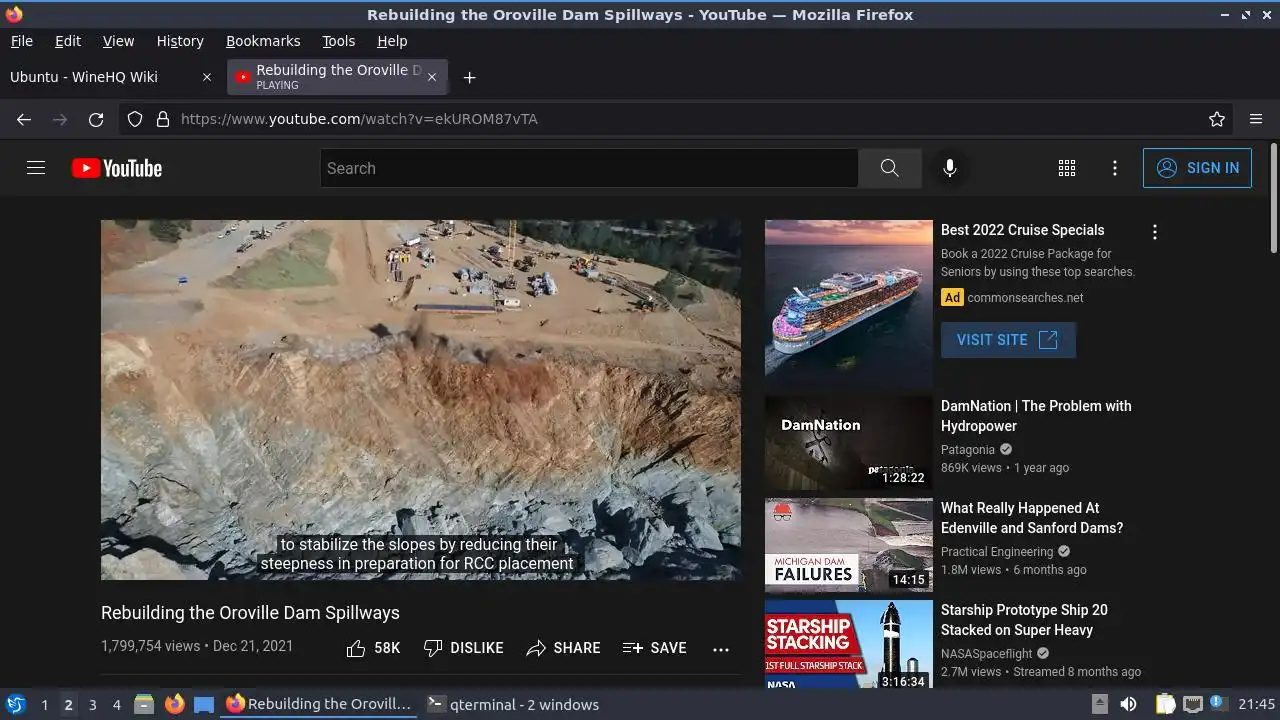
Task: Switch to virtual desktop 4
Action: point(116,704)
